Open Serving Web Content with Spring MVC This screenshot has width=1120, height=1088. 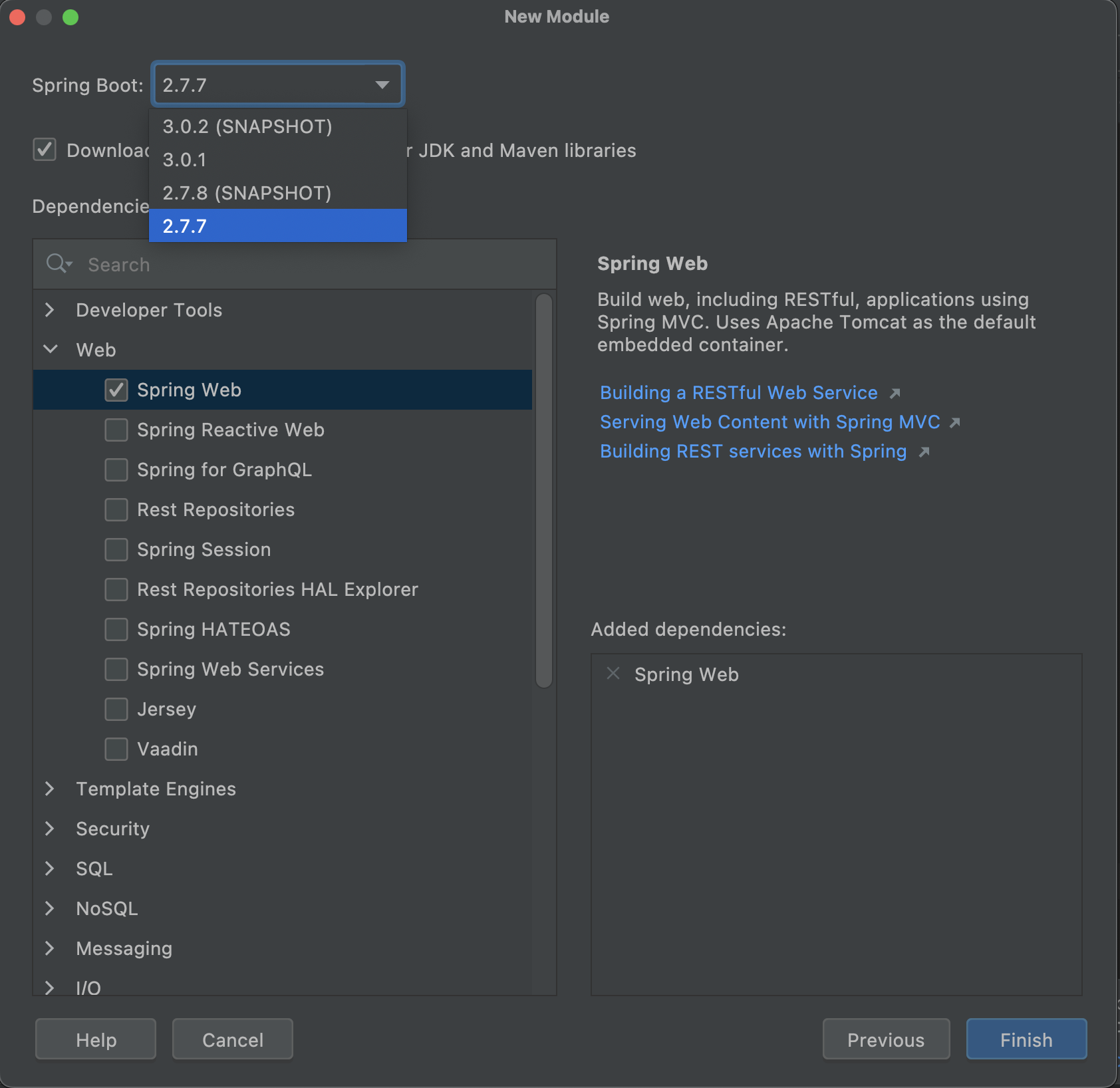click(770, 422)
